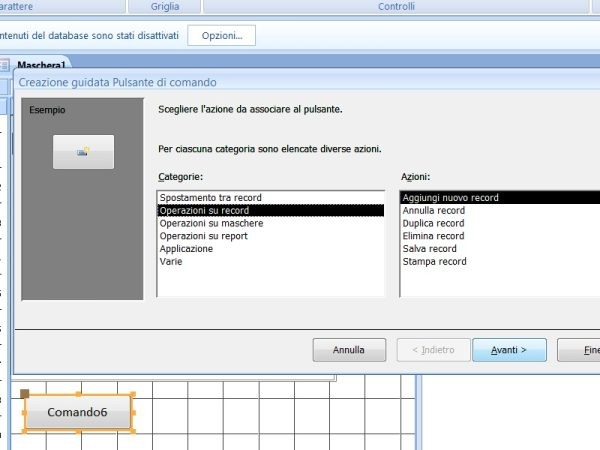The image size is (600, 450).
Task: Select the Comando6 button on the form
Action: pos(77,412)
